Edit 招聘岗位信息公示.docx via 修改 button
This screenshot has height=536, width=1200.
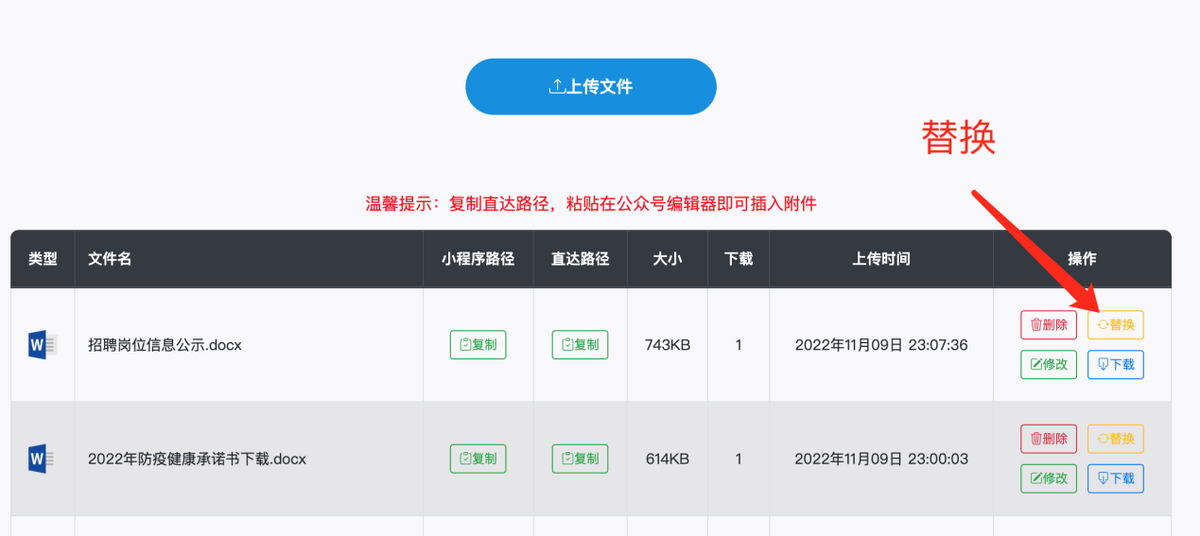1048,365
